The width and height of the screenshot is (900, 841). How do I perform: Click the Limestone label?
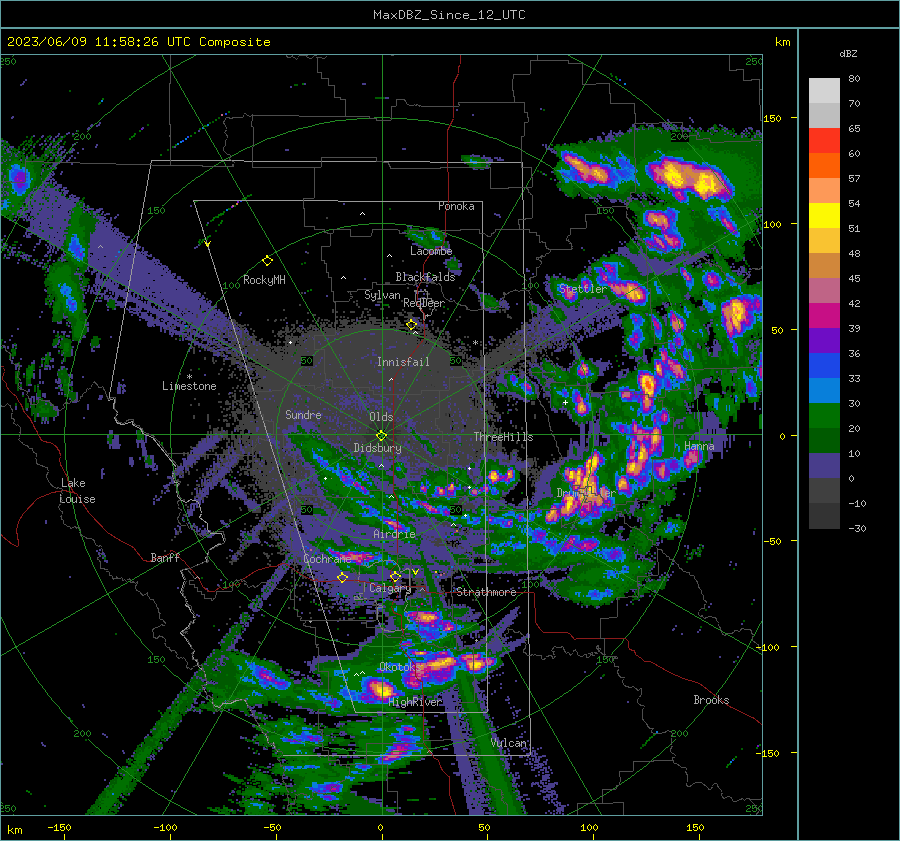point(189,386)
